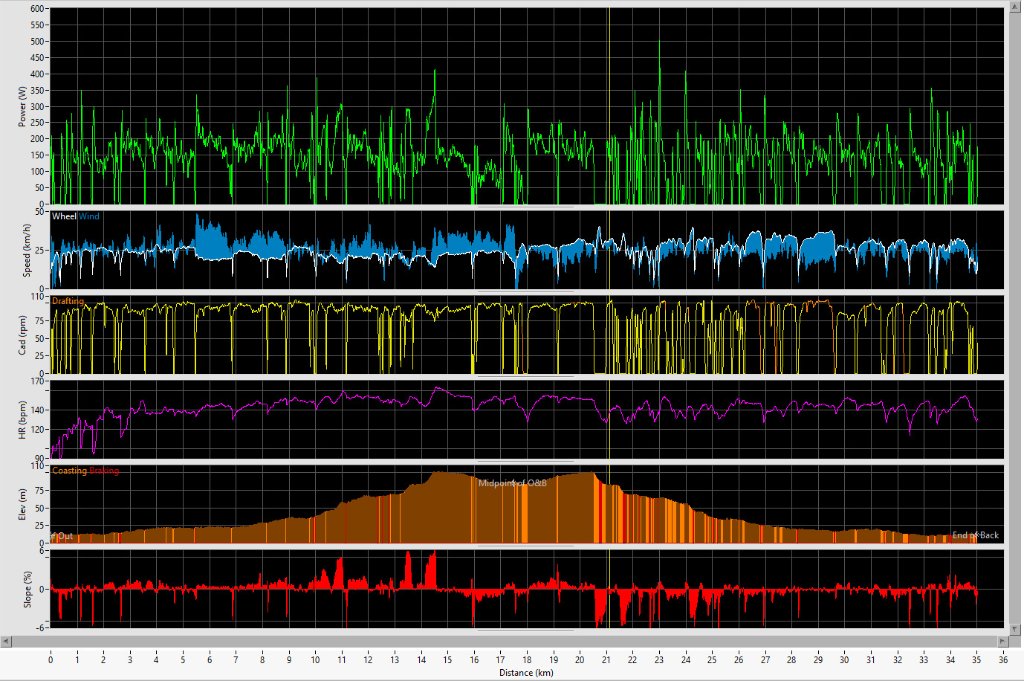Click the horizontal scrollbar left arrow
1024x681 pixels.
click(8, 640)
